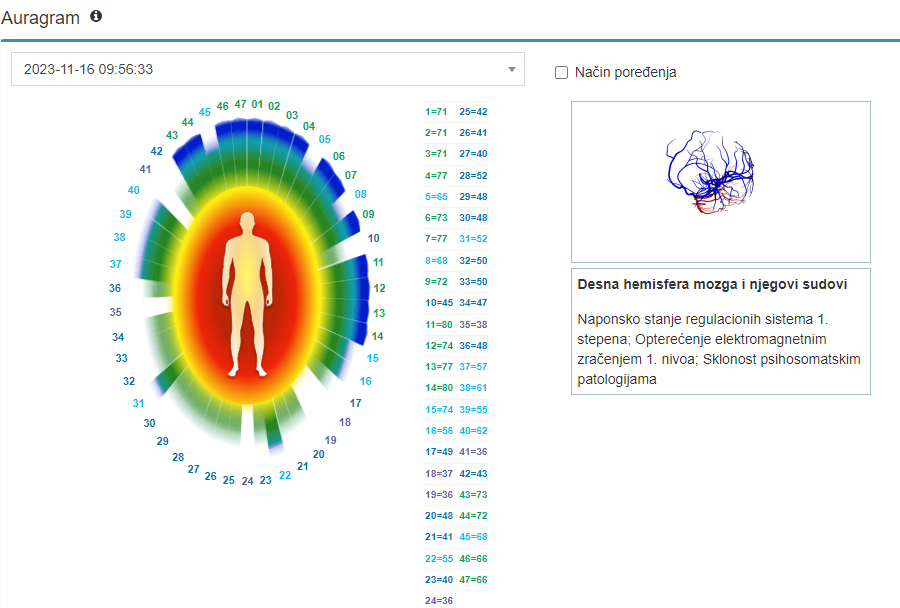
Task: Select segment number 47 on the aura ring
Action: (x=240, y=104)
